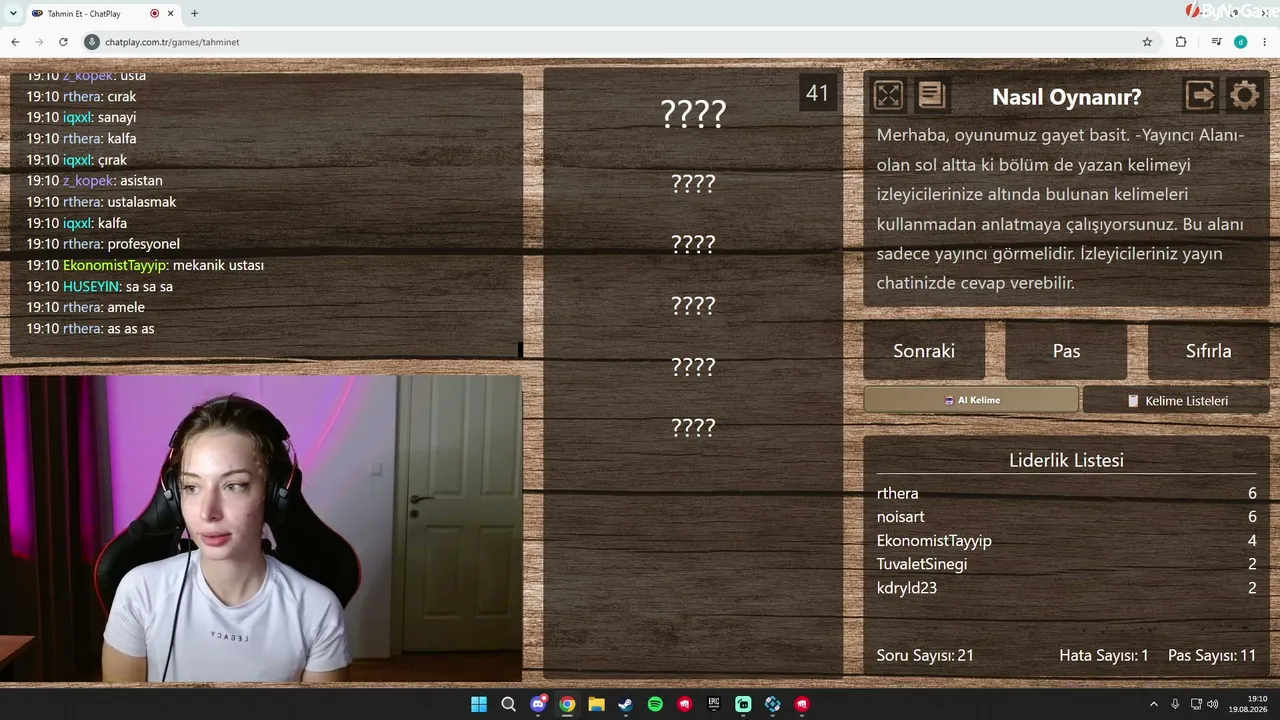Open a new browser tab

point(194,13)
